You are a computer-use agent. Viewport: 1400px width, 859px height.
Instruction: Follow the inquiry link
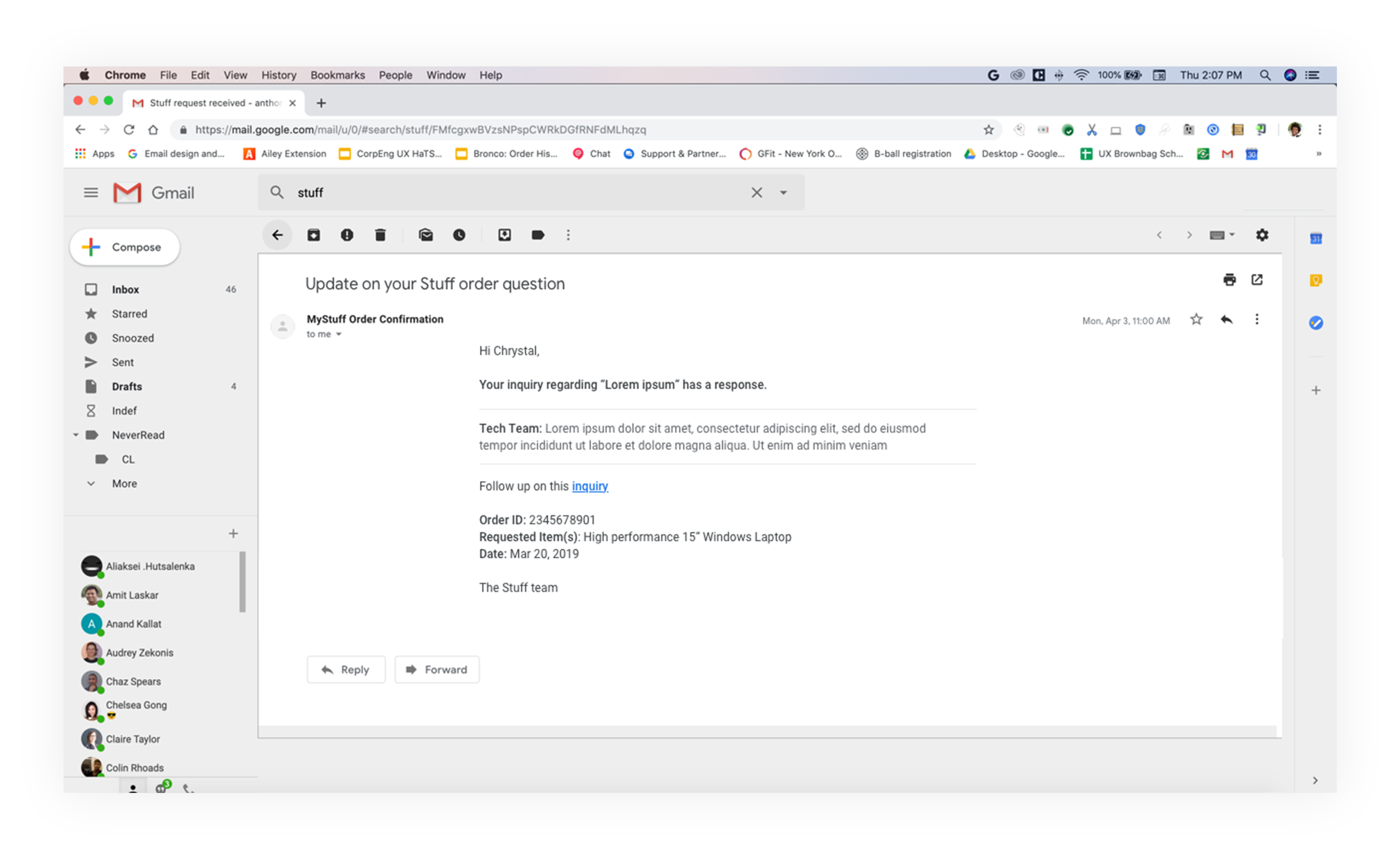coord(590,486)
